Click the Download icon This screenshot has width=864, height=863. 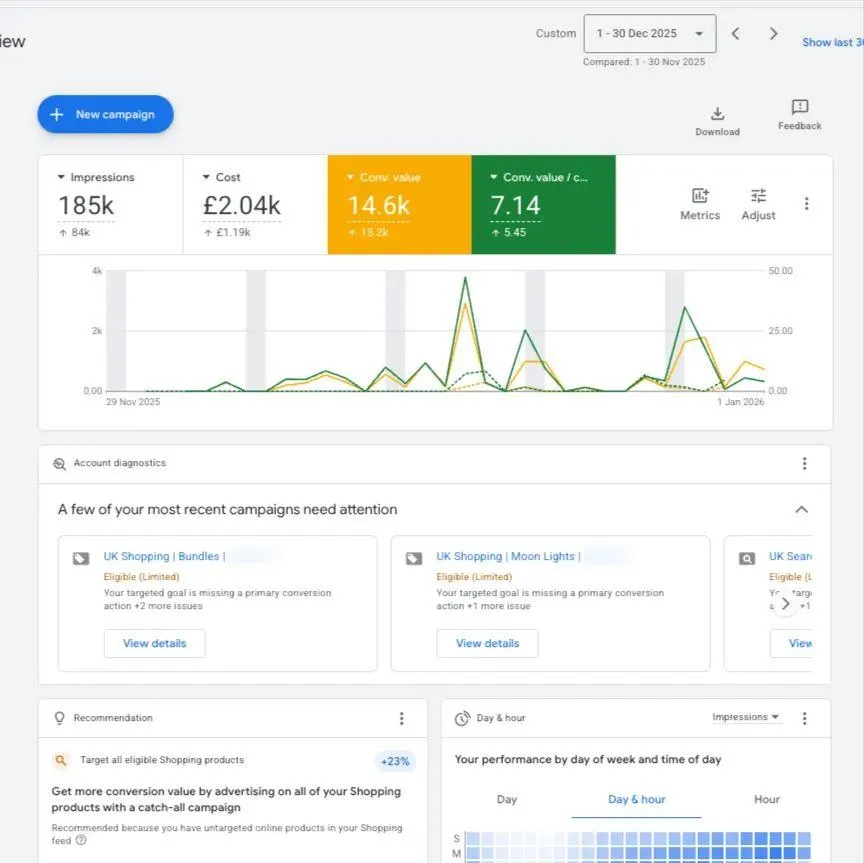coord(717,114)
